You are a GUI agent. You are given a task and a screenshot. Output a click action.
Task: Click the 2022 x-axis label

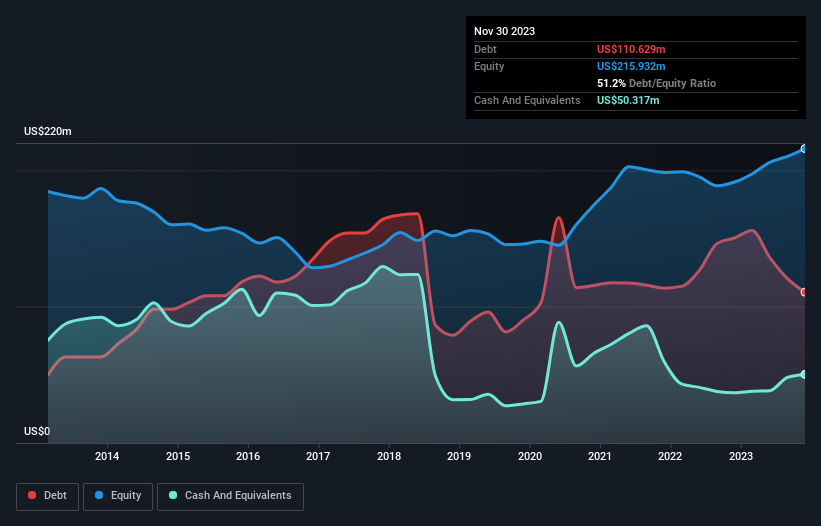point(670,456)
